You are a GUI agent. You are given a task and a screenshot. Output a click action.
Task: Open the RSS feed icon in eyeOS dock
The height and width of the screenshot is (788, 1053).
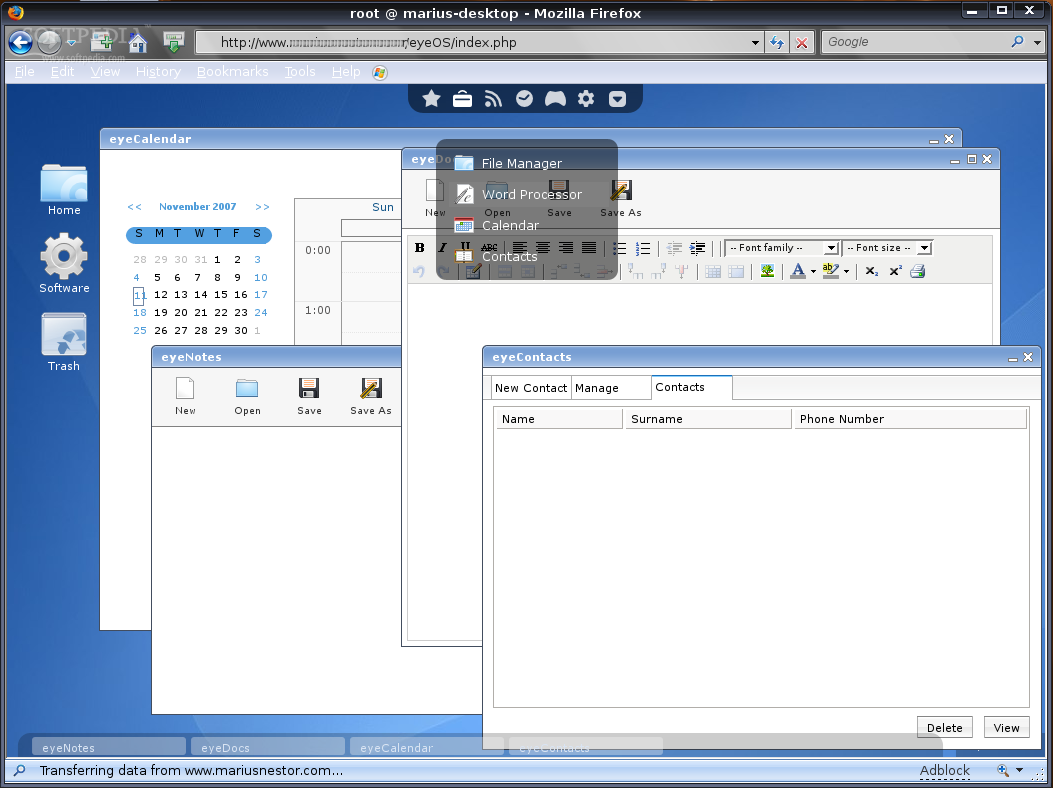(x=493, y=99)
